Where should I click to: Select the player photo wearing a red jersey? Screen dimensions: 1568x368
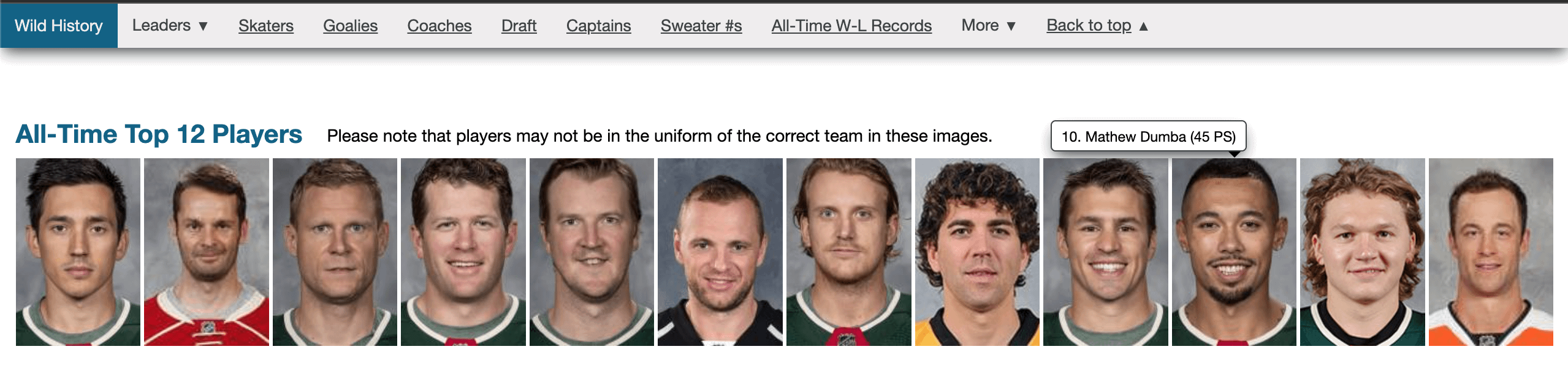tap(207, 251)
